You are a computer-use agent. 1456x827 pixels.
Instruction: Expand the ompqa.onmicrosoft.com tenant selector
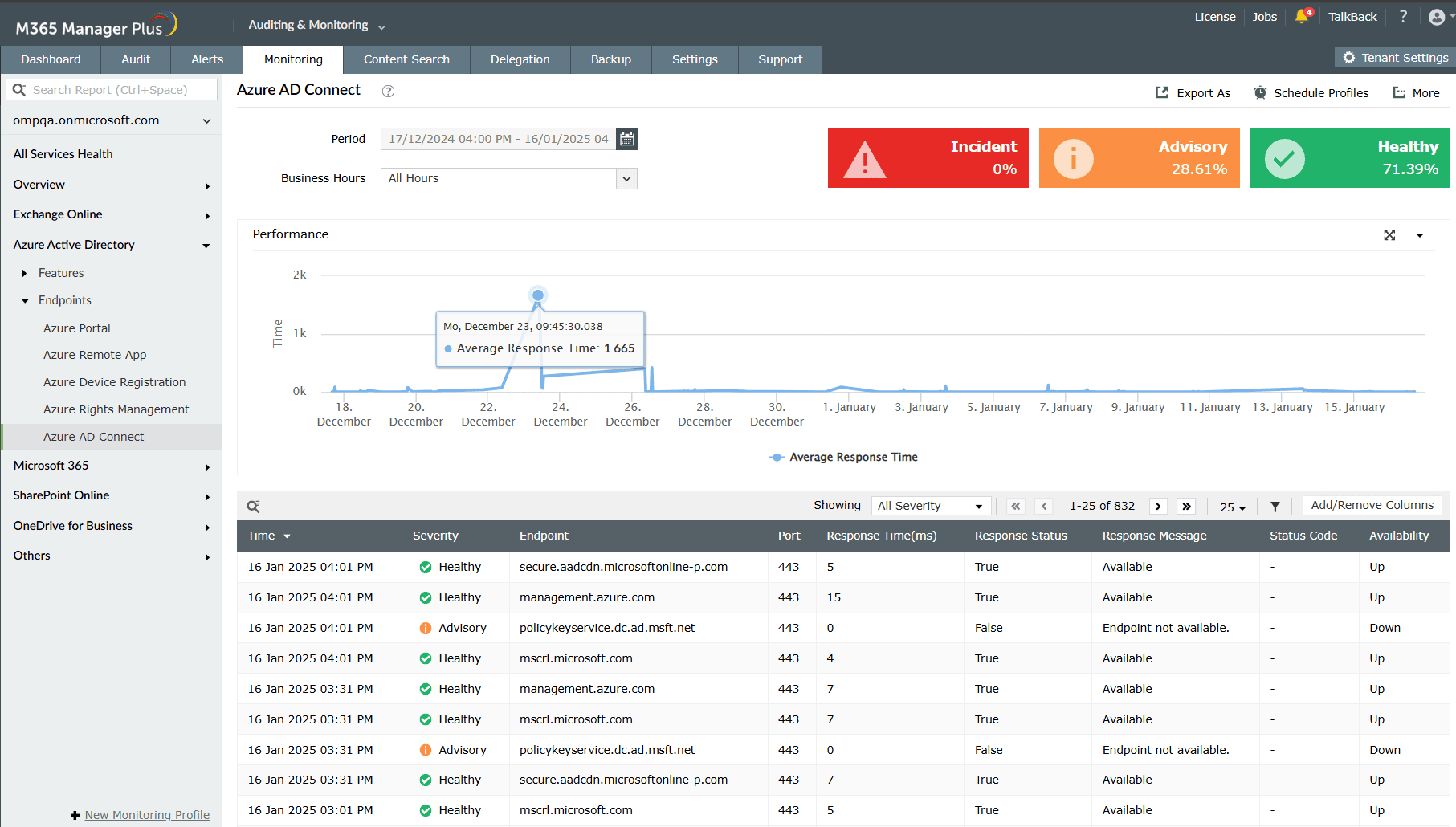[x=206, y=120]
